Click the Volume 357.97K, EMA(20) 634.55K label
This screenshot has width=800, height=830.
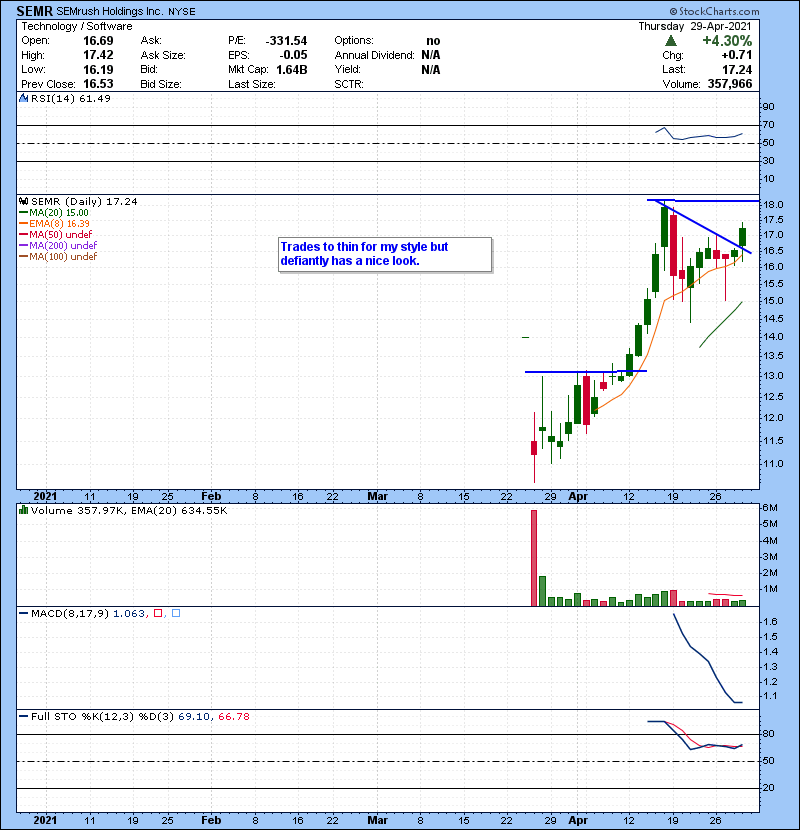point(129,511)
